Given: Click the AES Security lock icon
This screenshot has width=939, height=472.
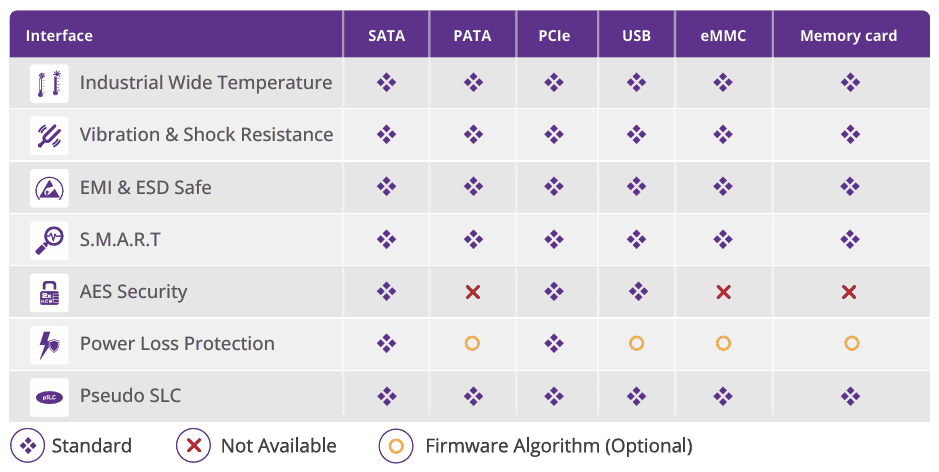Looking at the screenshot, I should pos(49,292).
